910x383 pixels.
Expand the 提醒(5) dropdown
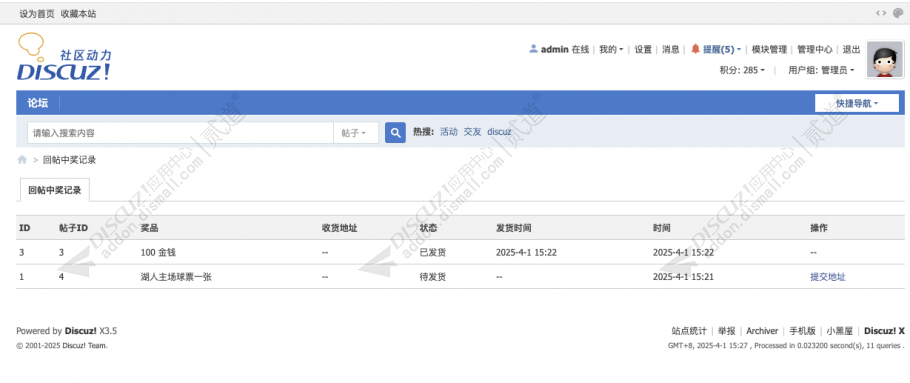pos(722,50)
